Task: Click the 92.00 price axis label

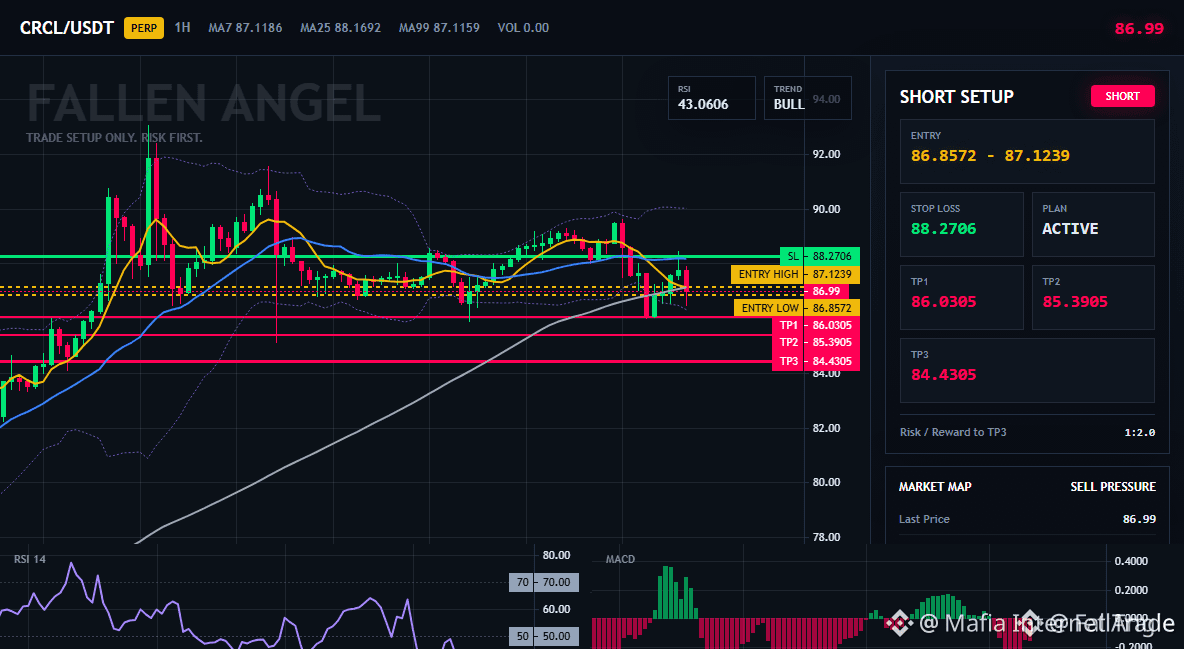Action: [826, 154]
